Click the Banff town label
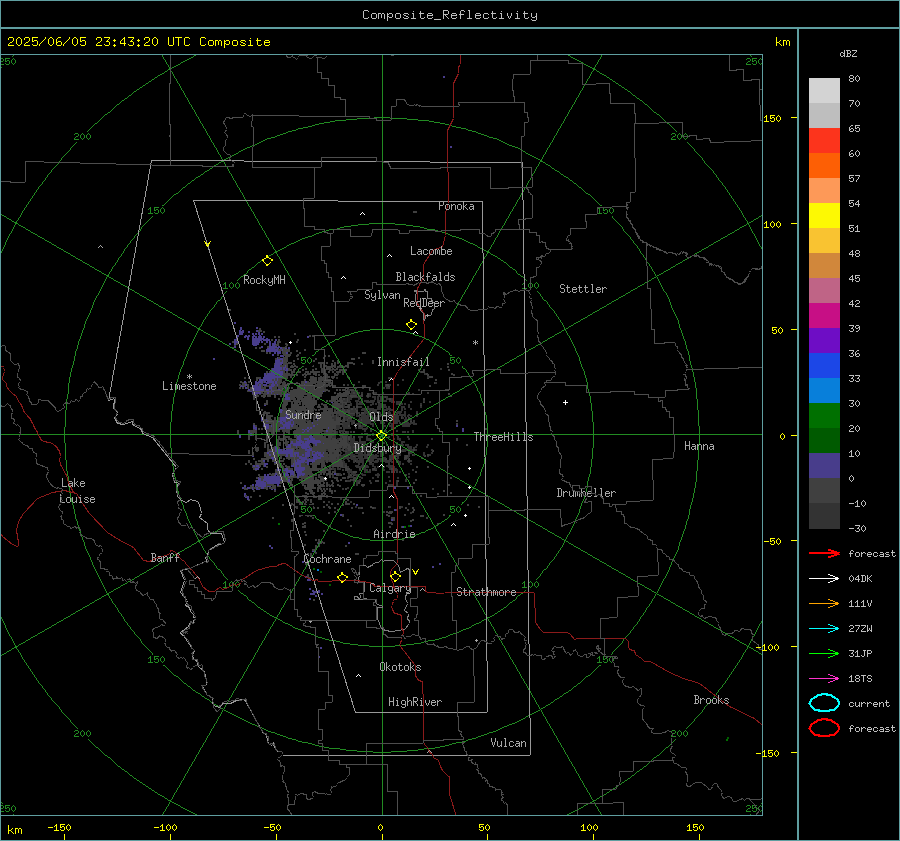Screen dimensions: 900x841 click(x=165, y=558)
